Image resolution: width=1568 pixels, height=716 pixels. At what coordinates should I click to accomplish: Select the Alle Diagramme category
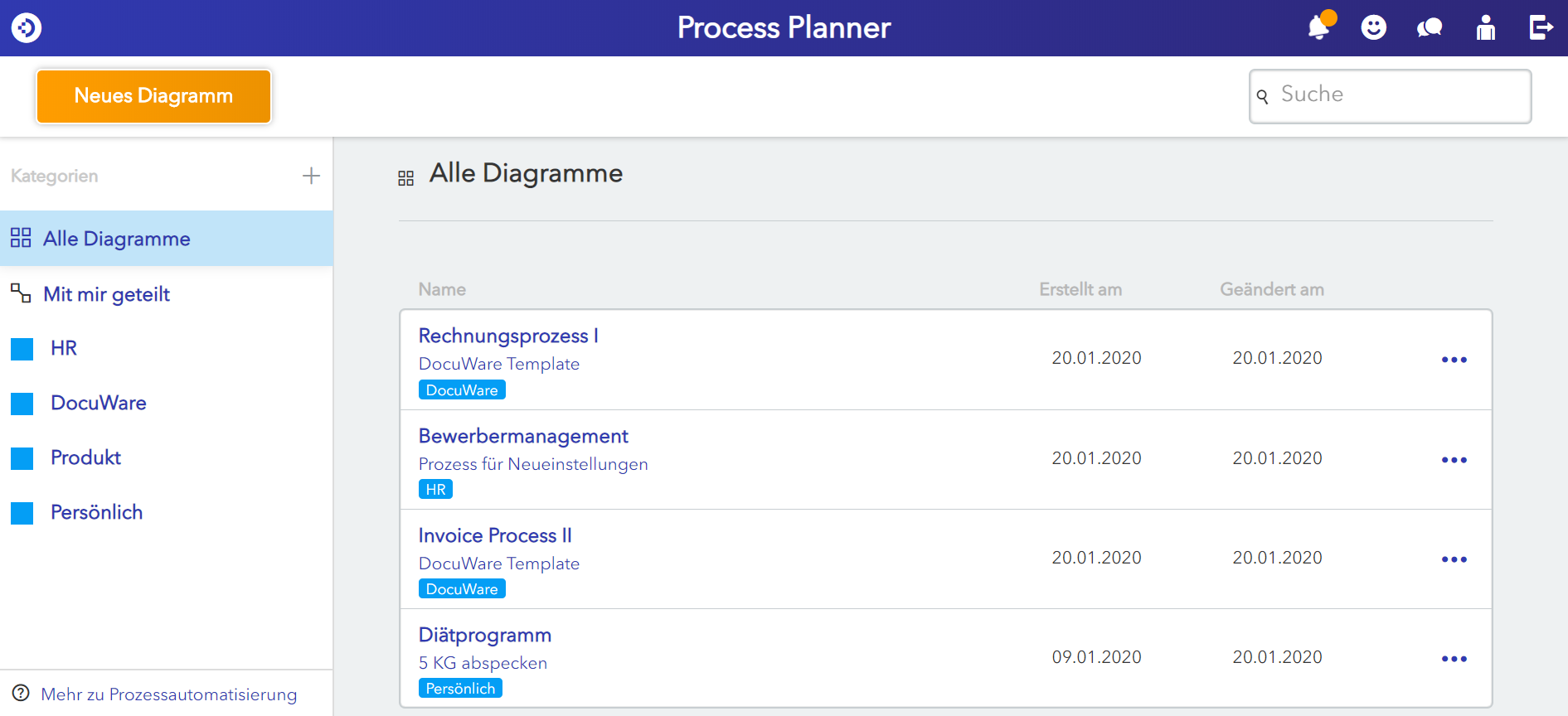coord(116,239)
